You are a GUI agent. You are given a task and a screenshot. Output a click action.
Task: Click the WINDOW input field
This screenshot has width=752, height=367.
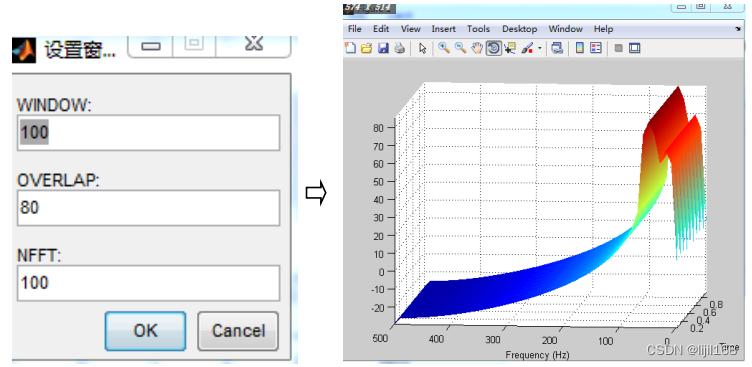pyautogui.click(x=148, y=132)
